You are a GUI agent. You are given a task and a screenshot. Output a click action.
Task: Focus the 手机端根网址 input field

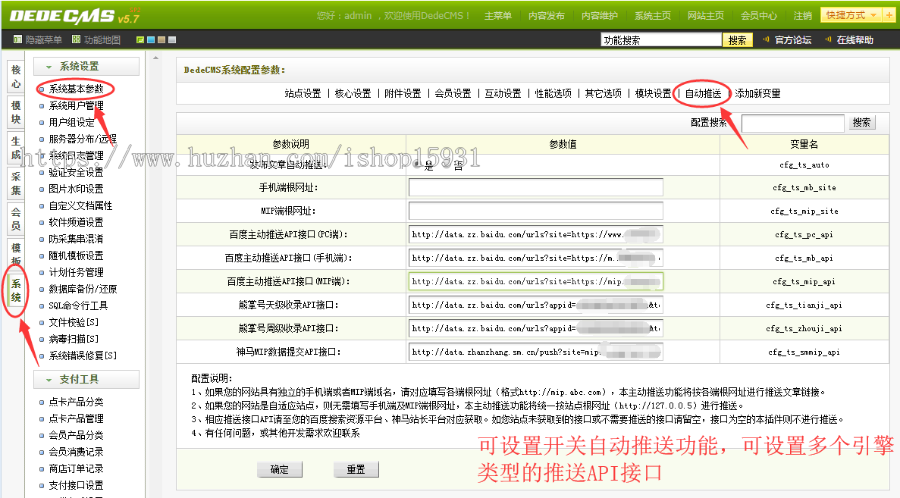pyautogui.click(x=536, y=188)
